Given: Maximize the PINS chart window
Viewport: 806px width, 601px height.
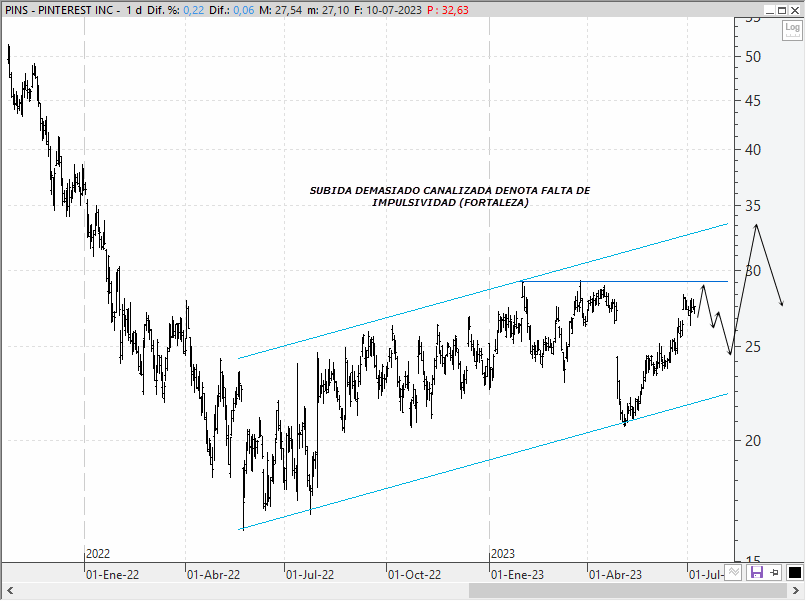Looking at the screenshot, I should [782, 10].
